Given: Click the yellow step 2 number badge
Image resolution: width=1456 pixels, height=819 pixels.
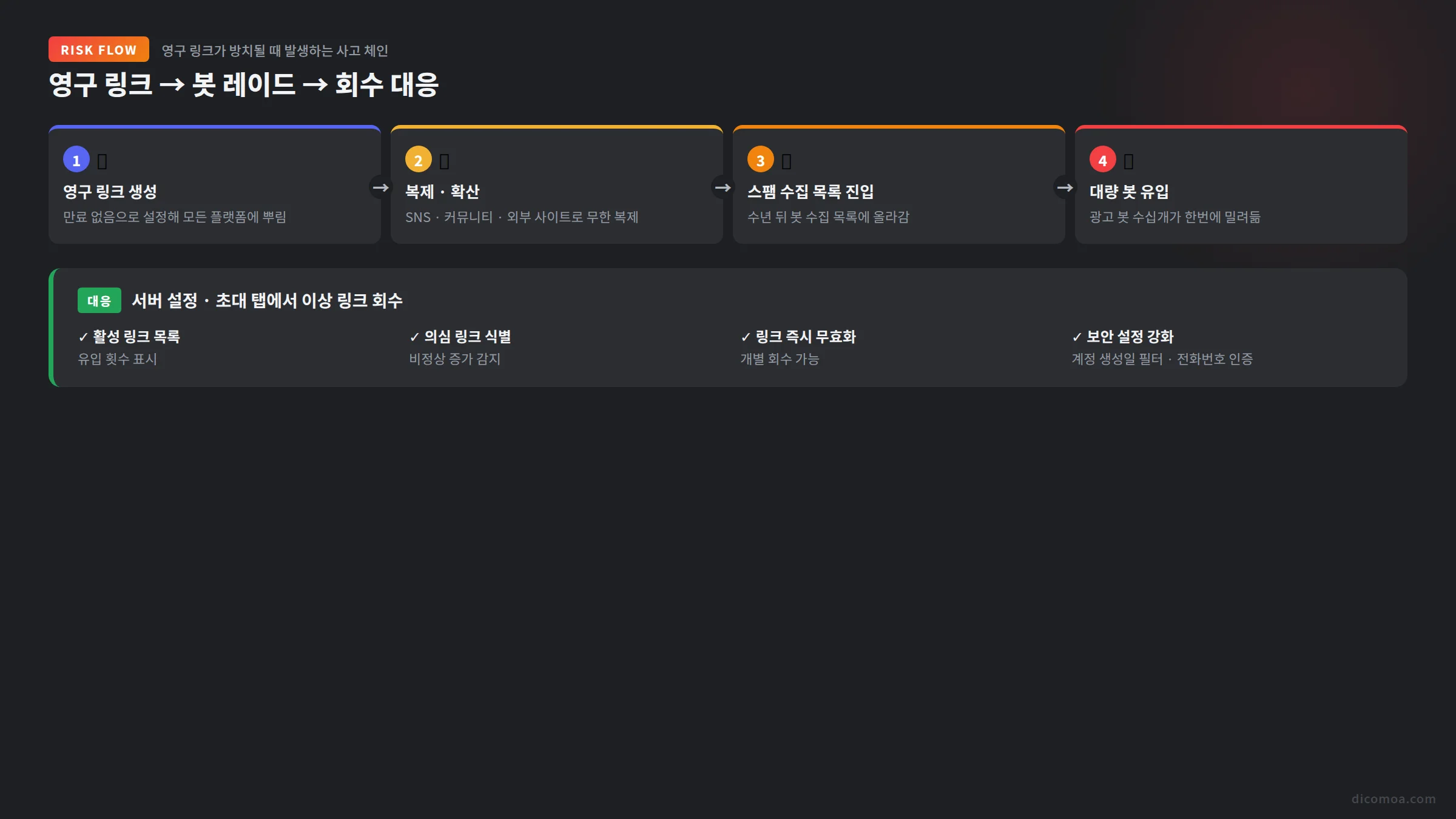Looking at the screenshot, I should [419, 160].
